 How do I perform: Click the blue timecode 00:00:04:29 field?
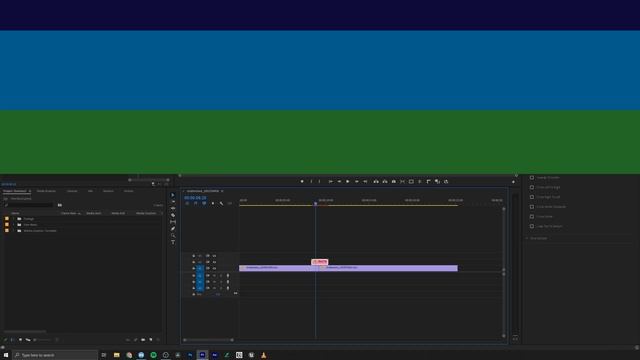[x=195, y=198]
